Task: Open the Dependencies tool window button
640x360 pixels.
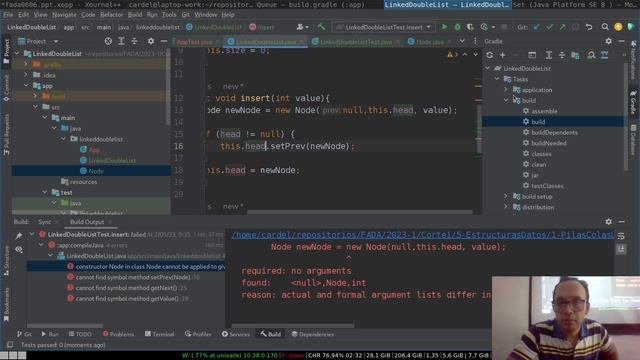Action: [x=313, y=334]
